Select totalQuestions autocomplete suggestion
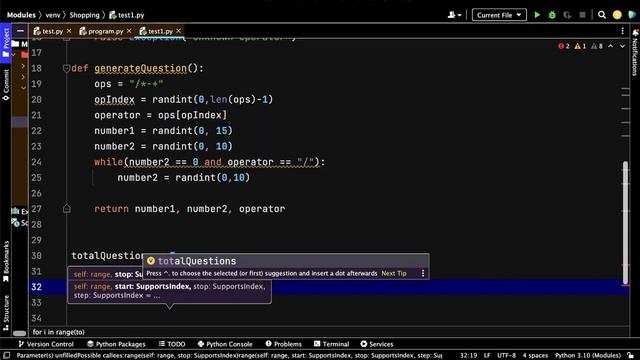 tap(285, 261)
